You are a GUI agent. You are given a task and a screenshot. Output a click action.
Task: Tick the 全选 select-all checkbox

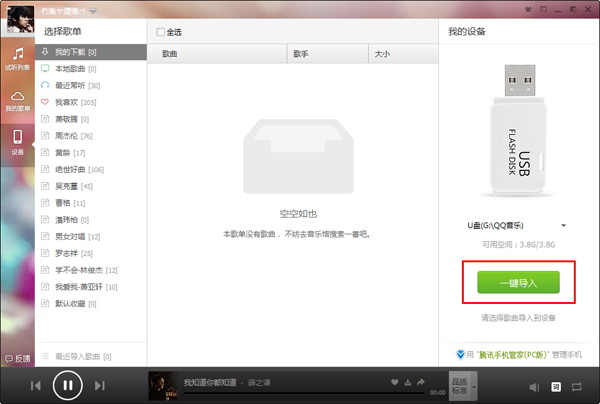(161, 32)
